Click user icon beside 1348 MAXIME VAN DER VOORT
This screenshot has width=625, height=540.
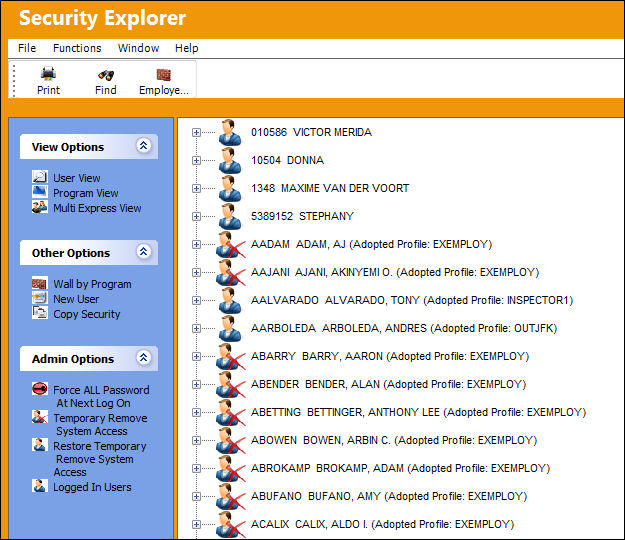[230, 188]
